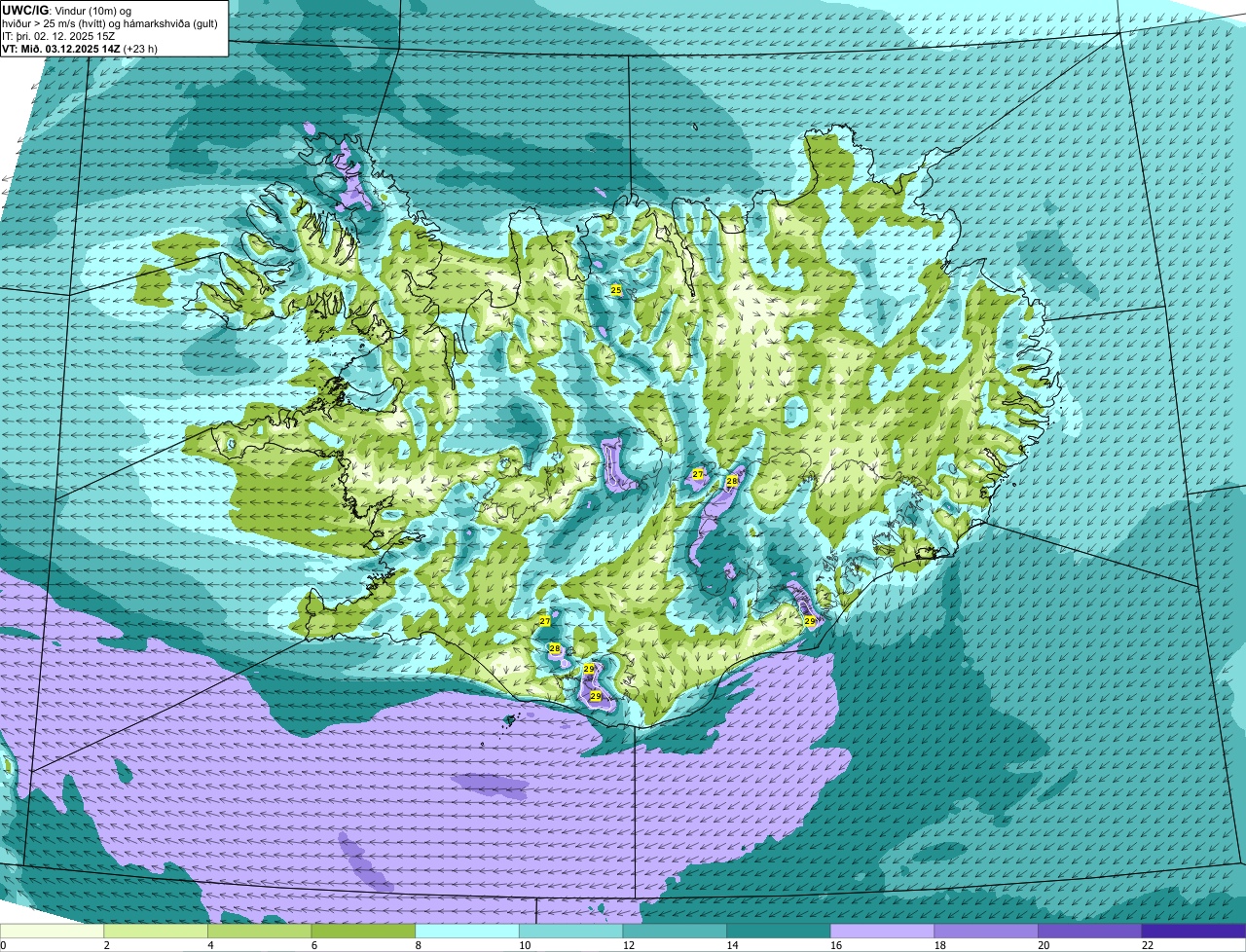Click the legend scale value "22"
Viewport: 1246px width, 952px height.
pyautogui.click(x=1148, y=945)
